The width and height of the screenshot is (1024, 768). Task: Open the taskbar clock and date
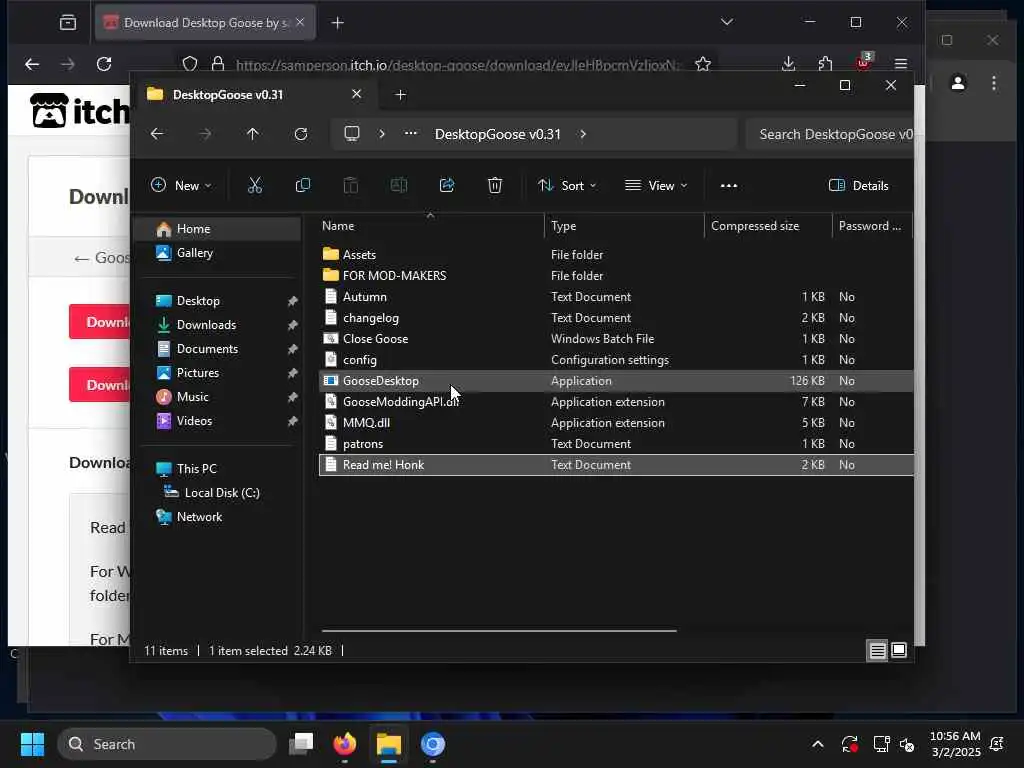955,744
